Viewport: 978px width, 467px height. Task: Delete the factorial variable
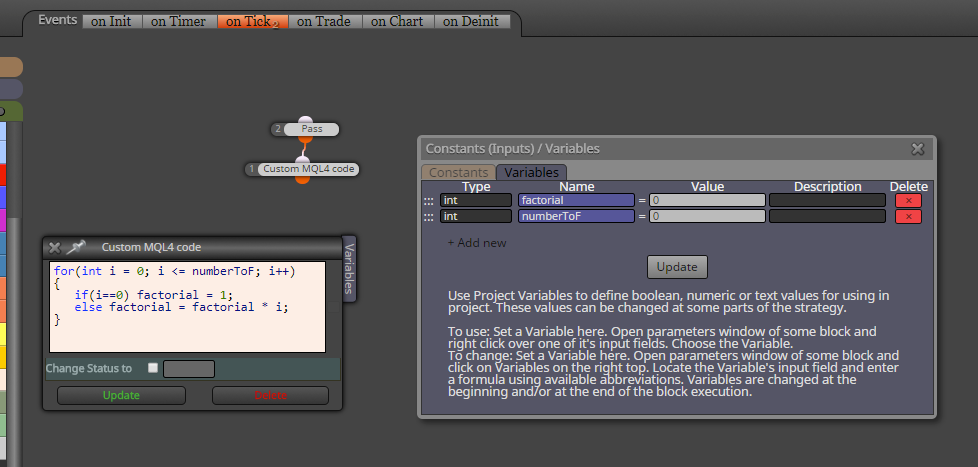[x=908, y=200]
